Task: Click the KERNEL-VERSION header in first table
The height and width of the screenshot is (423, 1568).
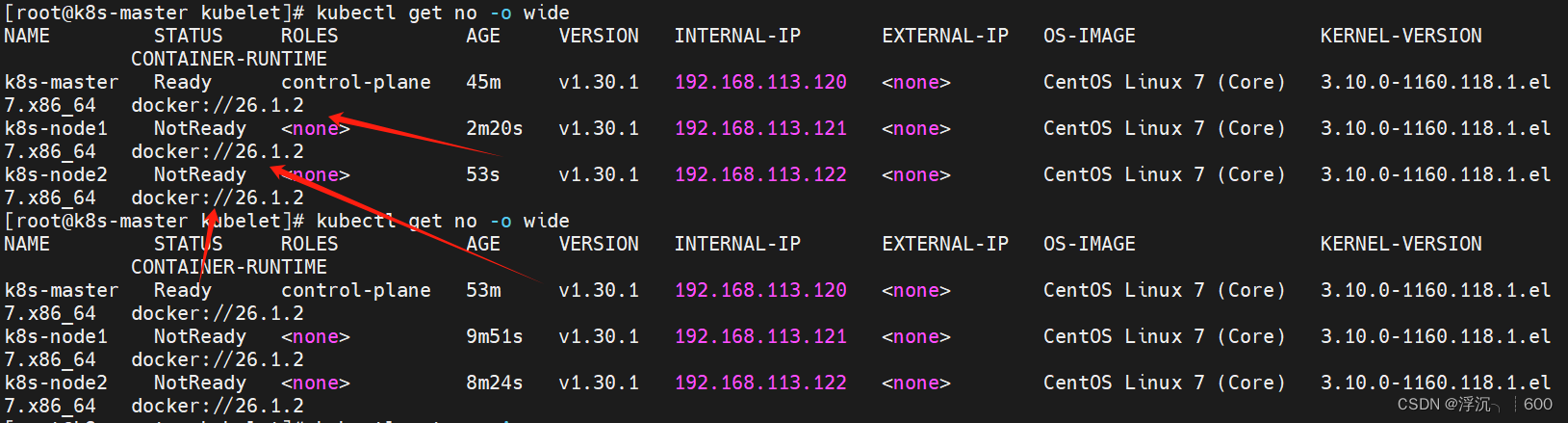Action: 1401,36
